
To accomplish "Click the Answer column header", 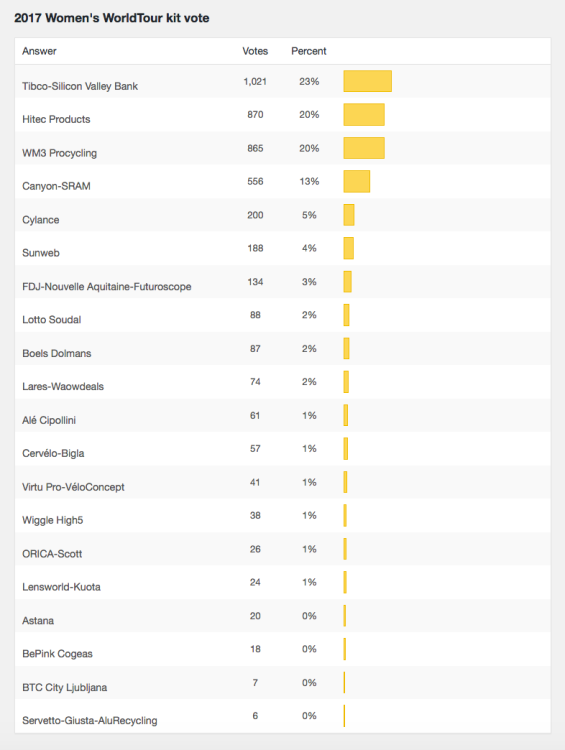I will (x=39, y=51).
